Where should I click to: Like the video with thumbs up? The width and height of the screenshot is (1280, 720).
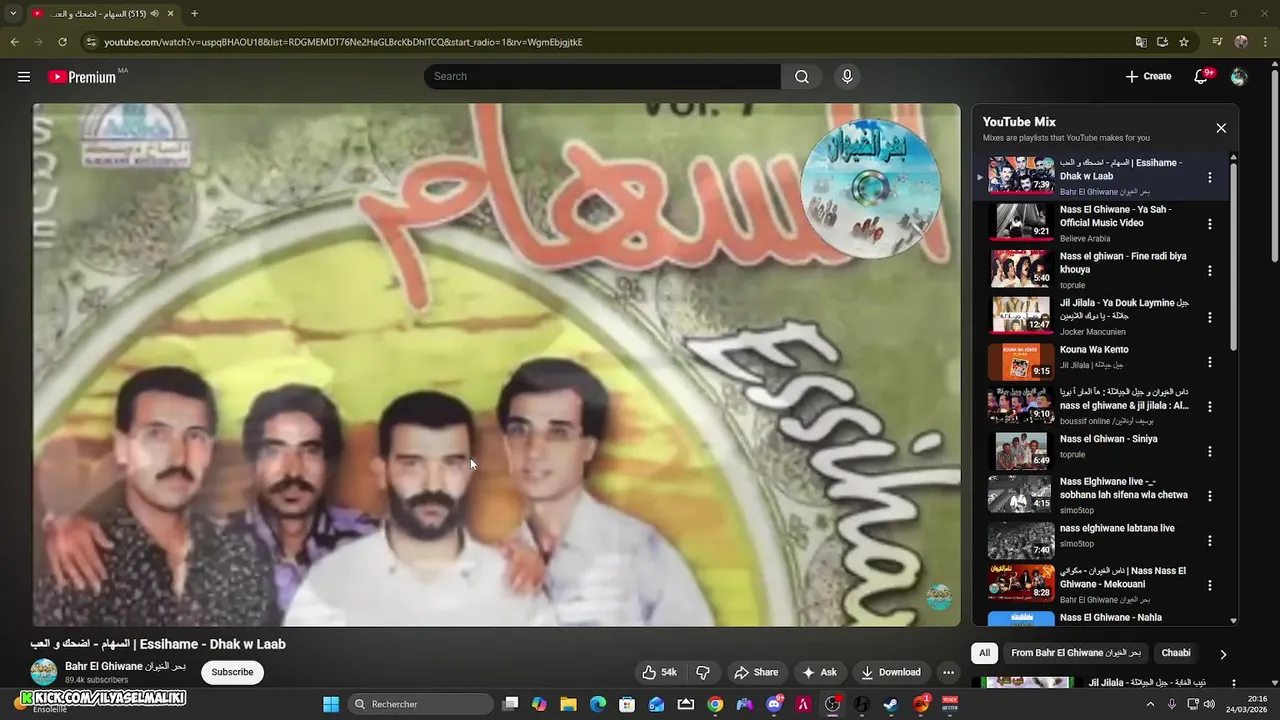(x=659, y=672)
